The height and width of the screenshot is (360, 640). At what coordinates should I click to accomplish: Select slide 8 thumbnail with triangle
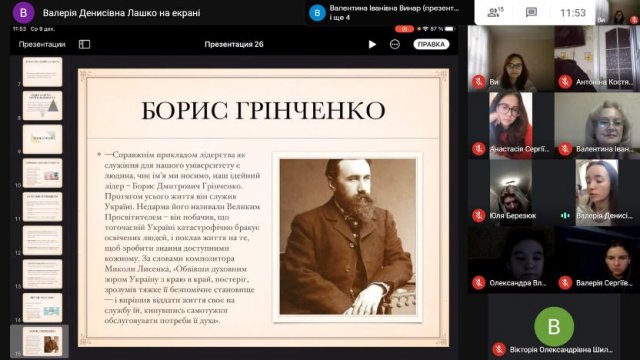tap(42, 106)
